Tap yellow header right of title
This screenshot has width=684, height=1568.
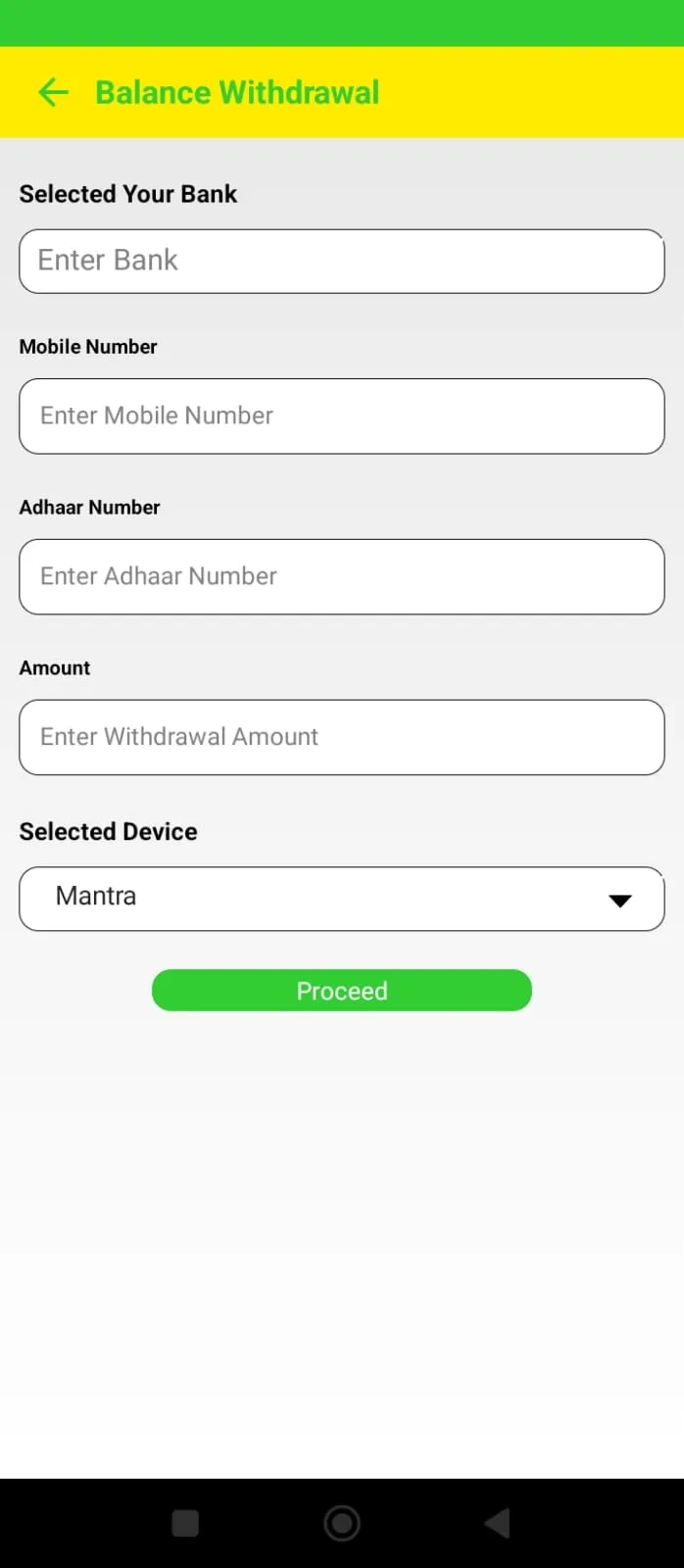click(529, 92)
